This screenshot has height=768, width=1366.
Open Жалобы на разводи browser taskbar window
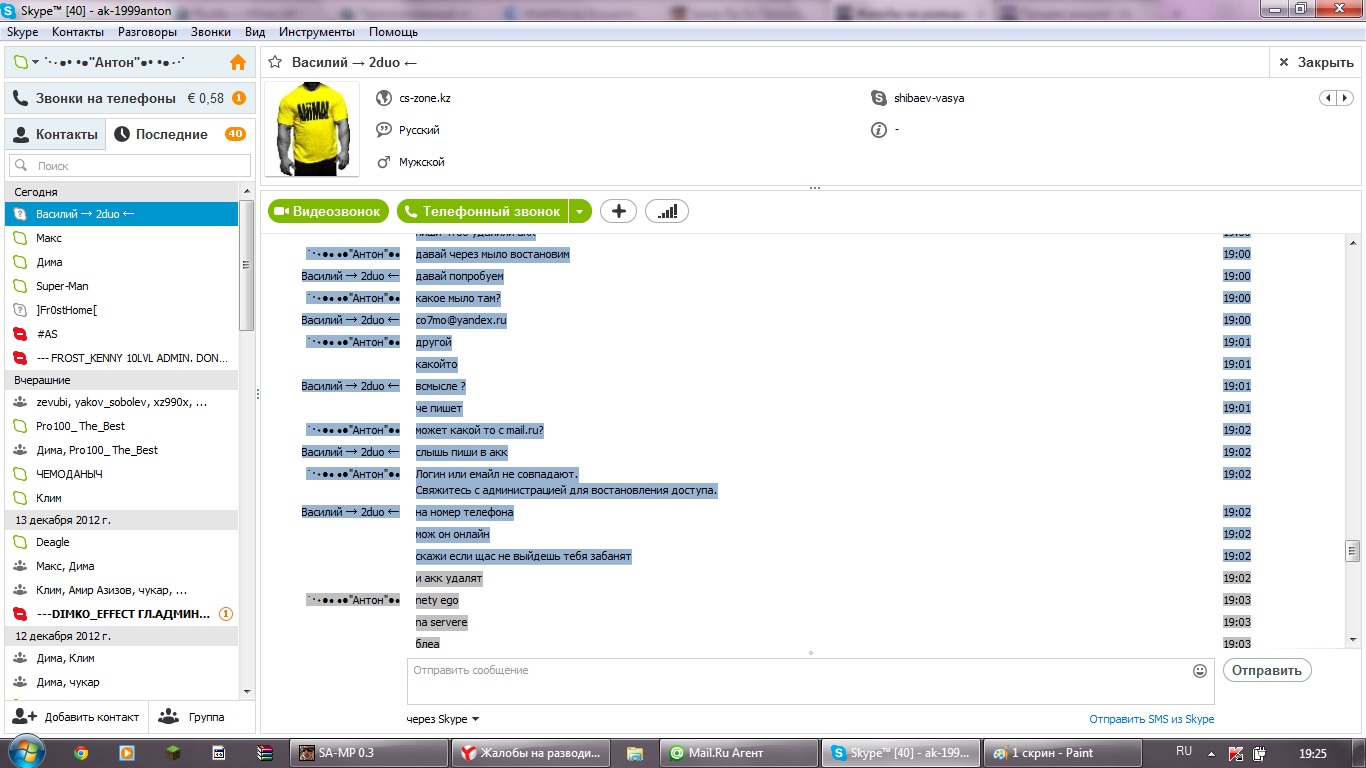pyautogui.click(x=532, y=753)
